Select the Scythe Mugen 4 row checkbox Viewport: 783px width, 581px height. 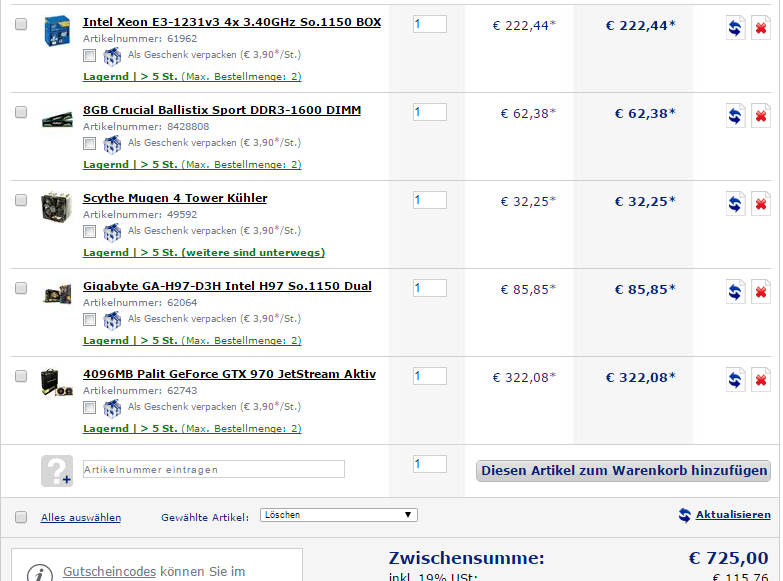pos(21,200)
